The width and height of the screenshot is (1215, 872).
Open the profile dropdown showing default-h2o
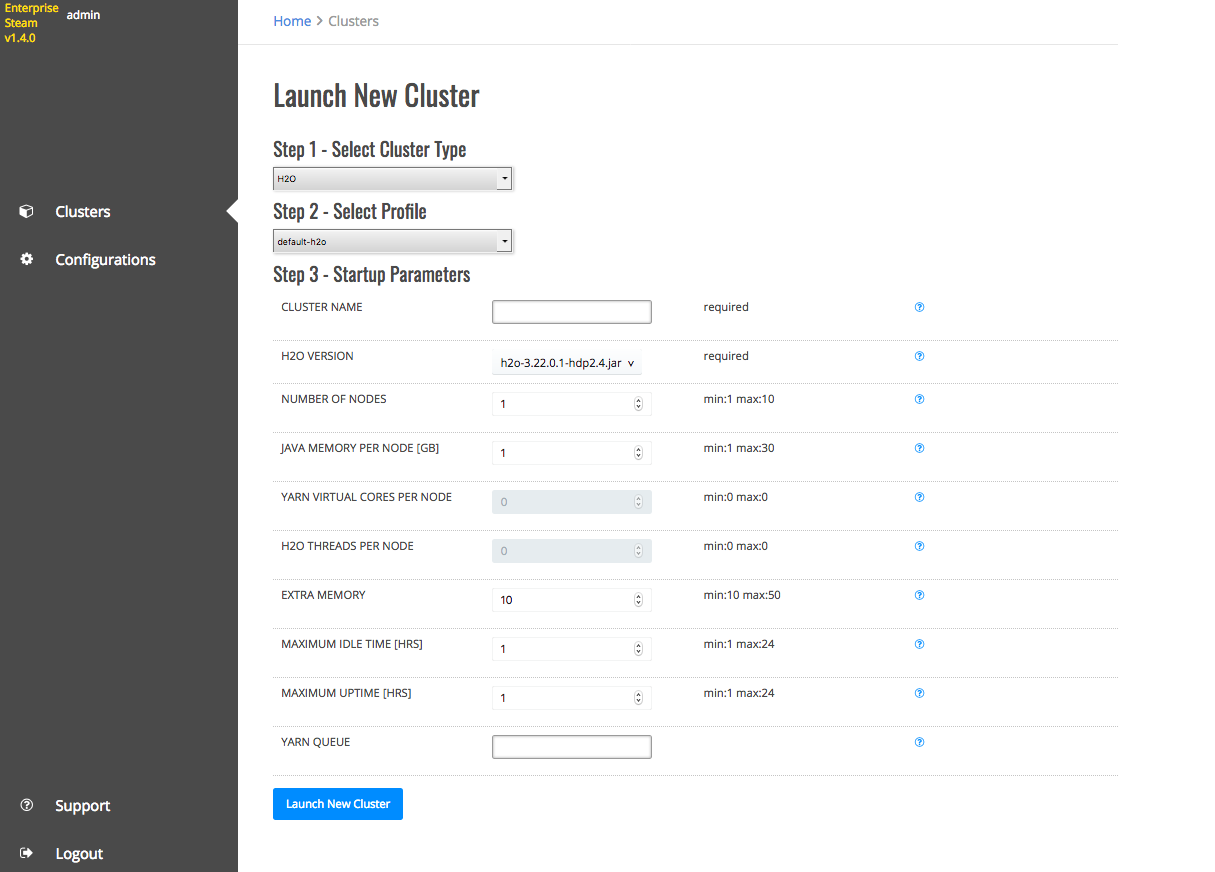pos(392,241)
